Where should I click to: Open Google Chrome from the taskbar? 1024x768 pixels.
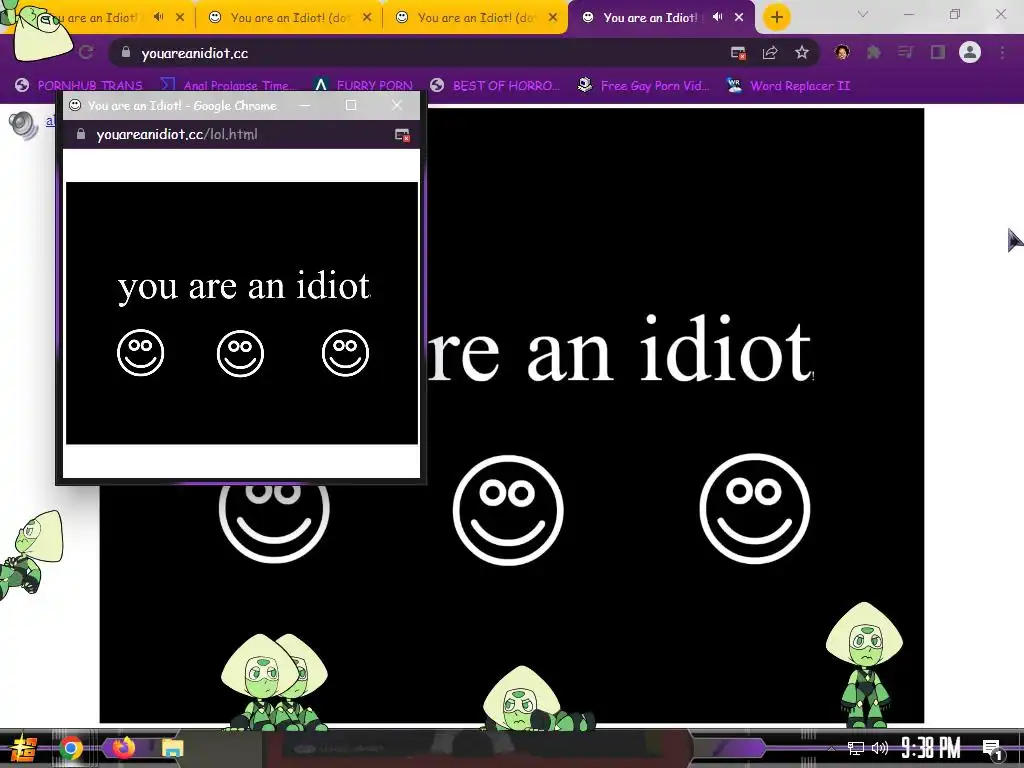click(71, 748)
